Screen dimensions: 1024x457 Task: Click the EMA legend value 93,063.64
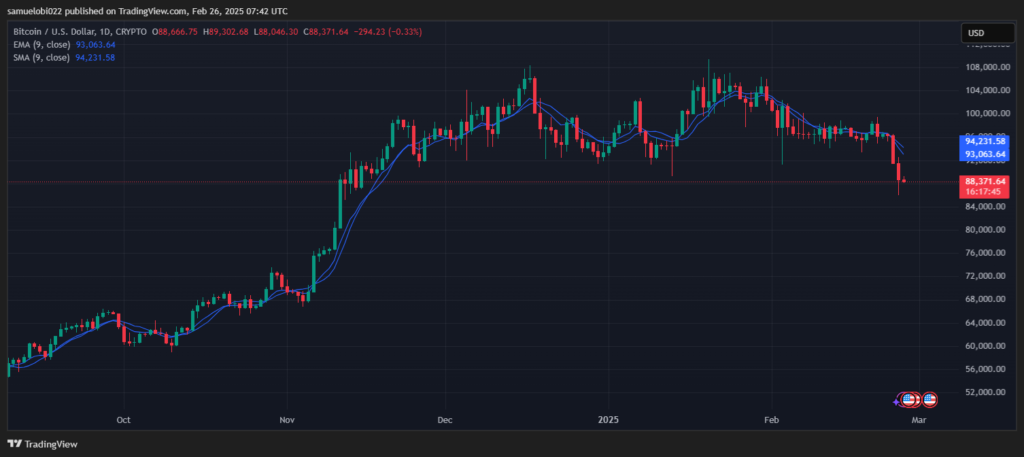(x=96, y=44)
